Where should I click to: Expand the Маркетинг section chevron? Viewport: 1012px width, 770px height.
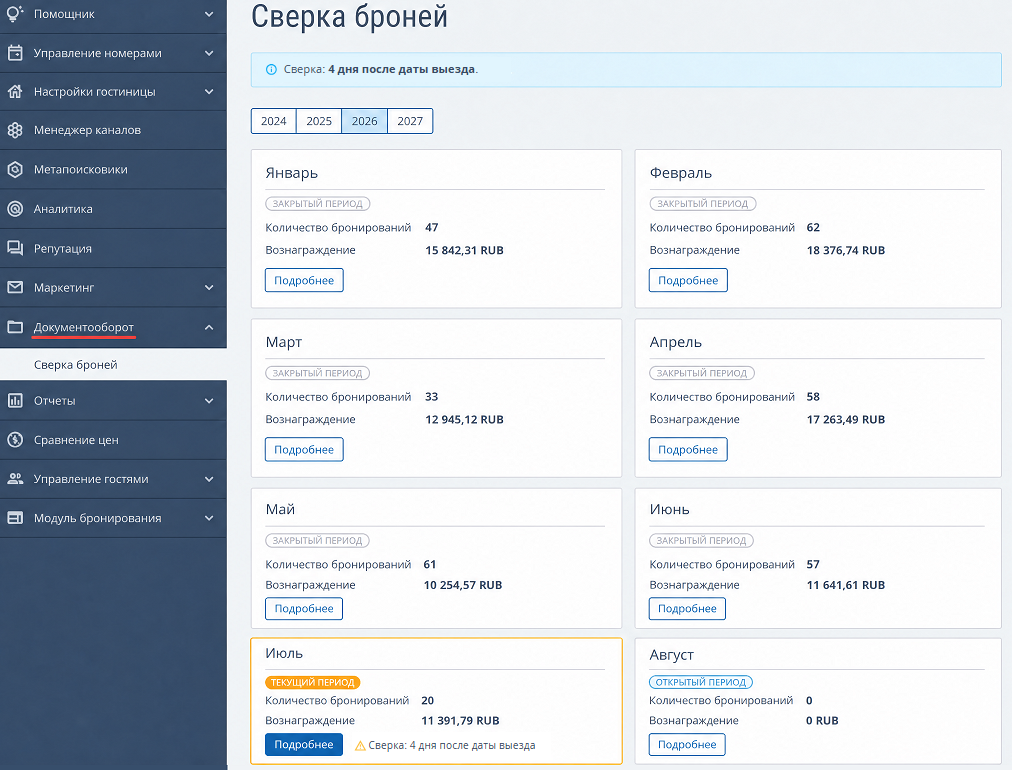pos(209,287)
